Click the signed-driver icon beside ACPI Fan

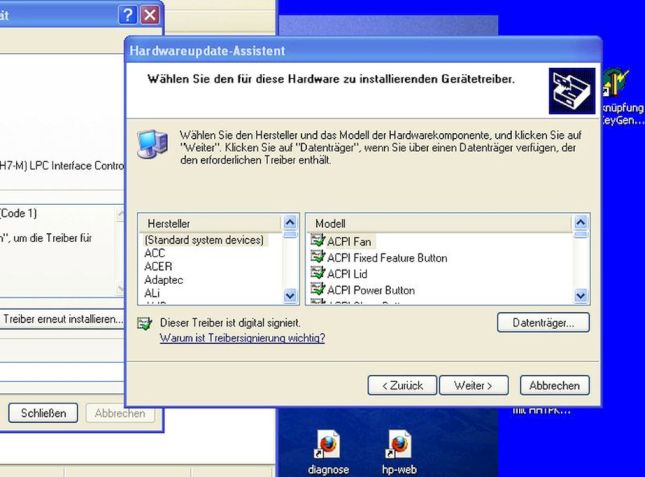click(318, 241)
